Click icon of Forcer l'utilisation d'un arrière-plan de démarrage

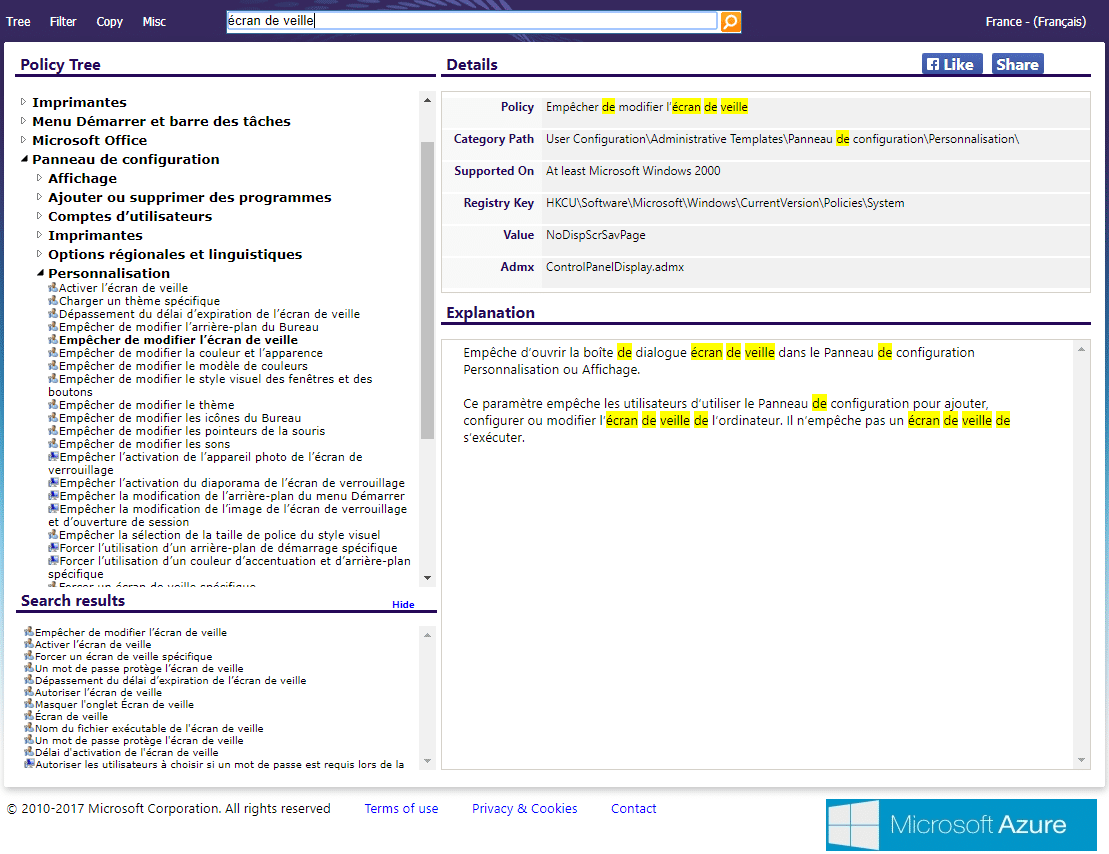[53, 548]
